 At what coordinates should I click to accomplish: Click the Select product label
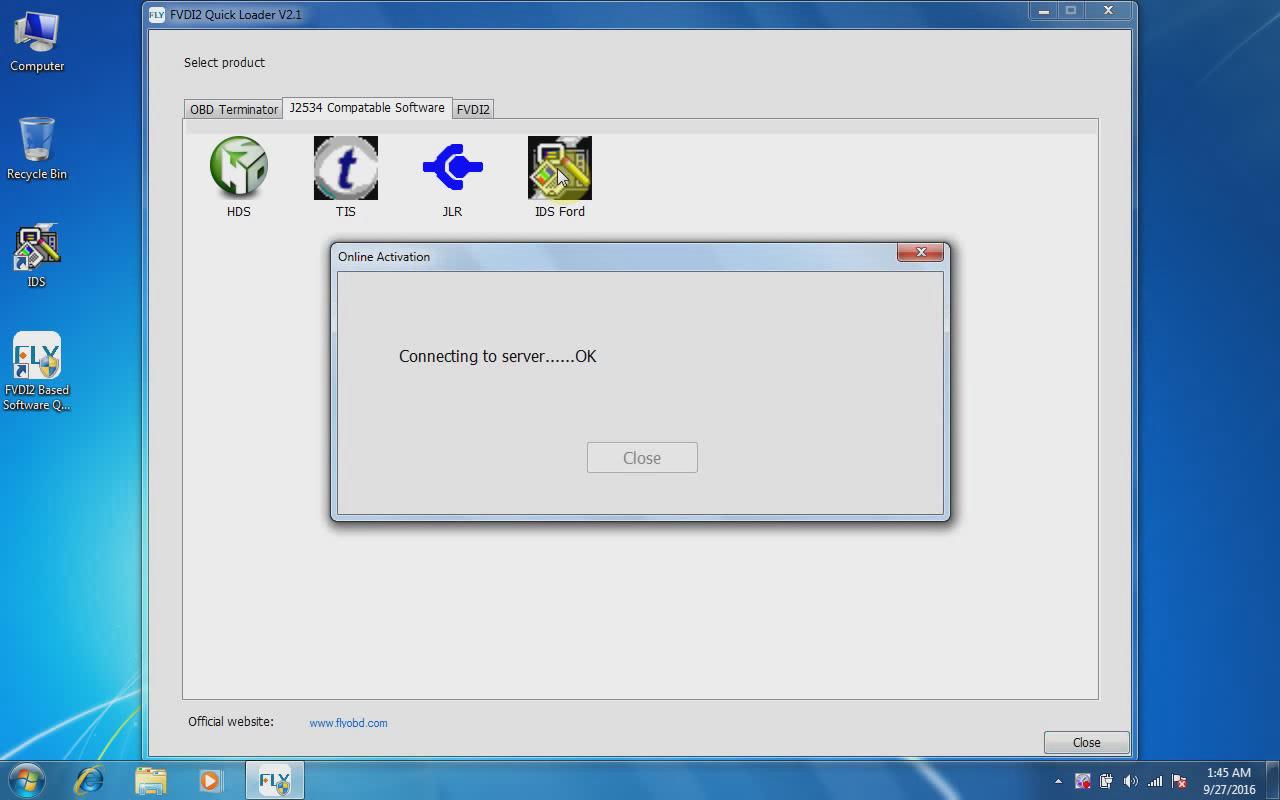click(224, 62)
